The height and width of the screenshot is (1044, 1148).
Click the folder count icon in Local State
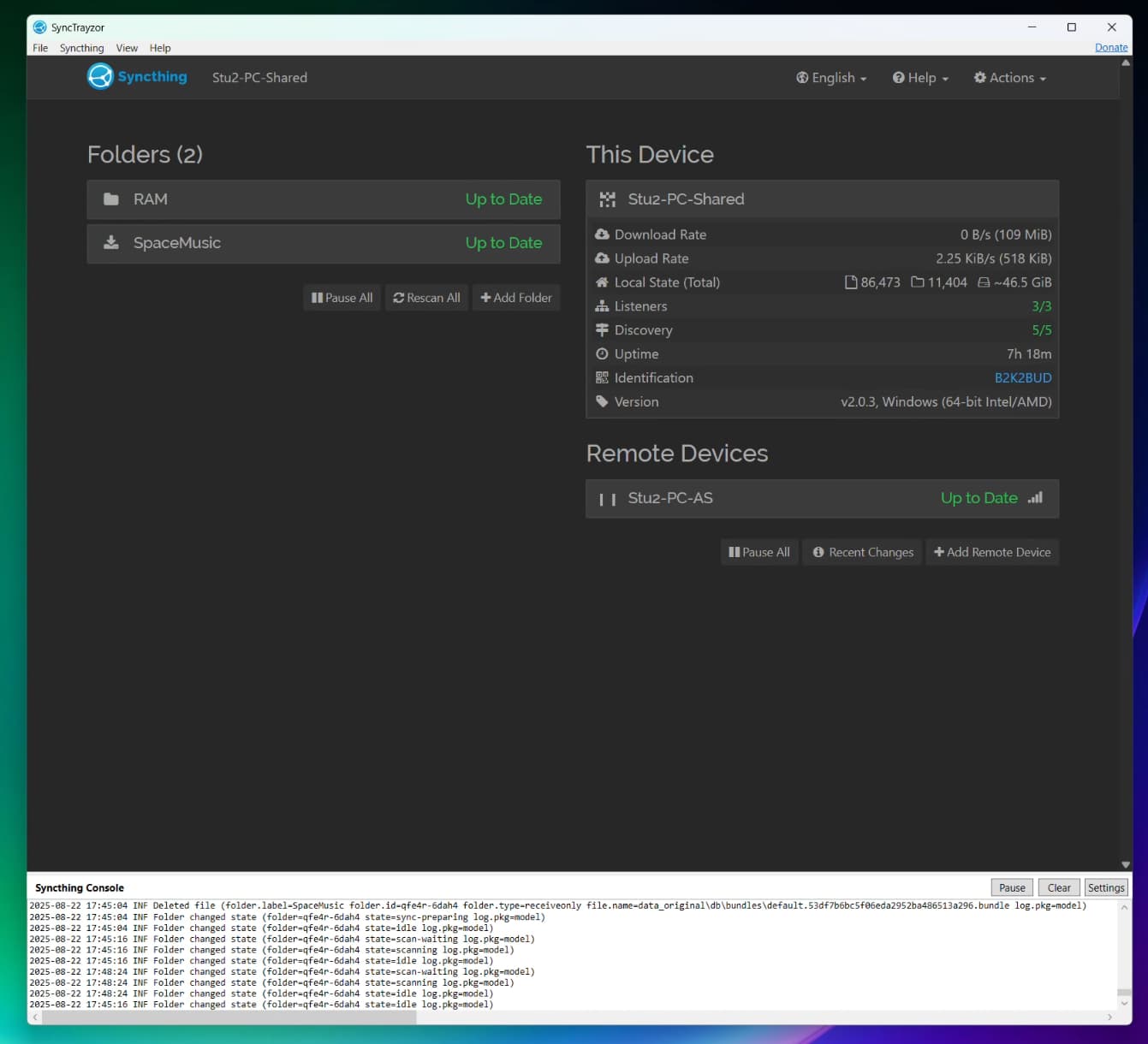pyautogui.click(x=918, y=282)
